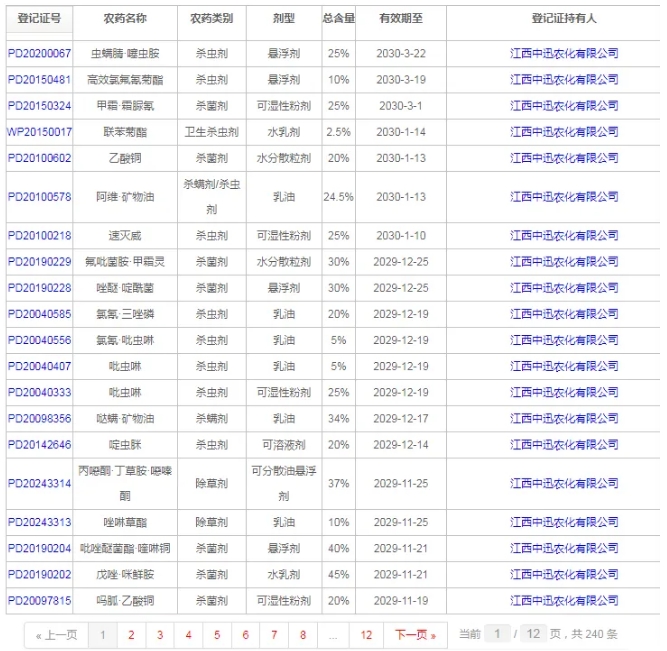Viewport: 667px width, 651px height.
Task: Click 江西中迅农化有限公司 in the PD20100578 row
Action: [x=564, y=197]
